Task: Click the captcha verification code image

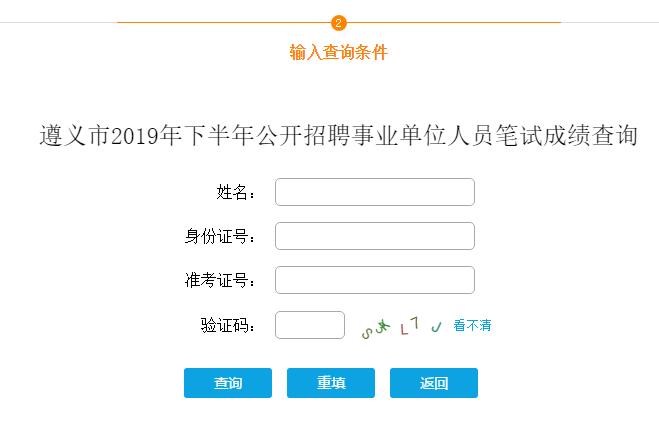Action: (x=401, y=327)
